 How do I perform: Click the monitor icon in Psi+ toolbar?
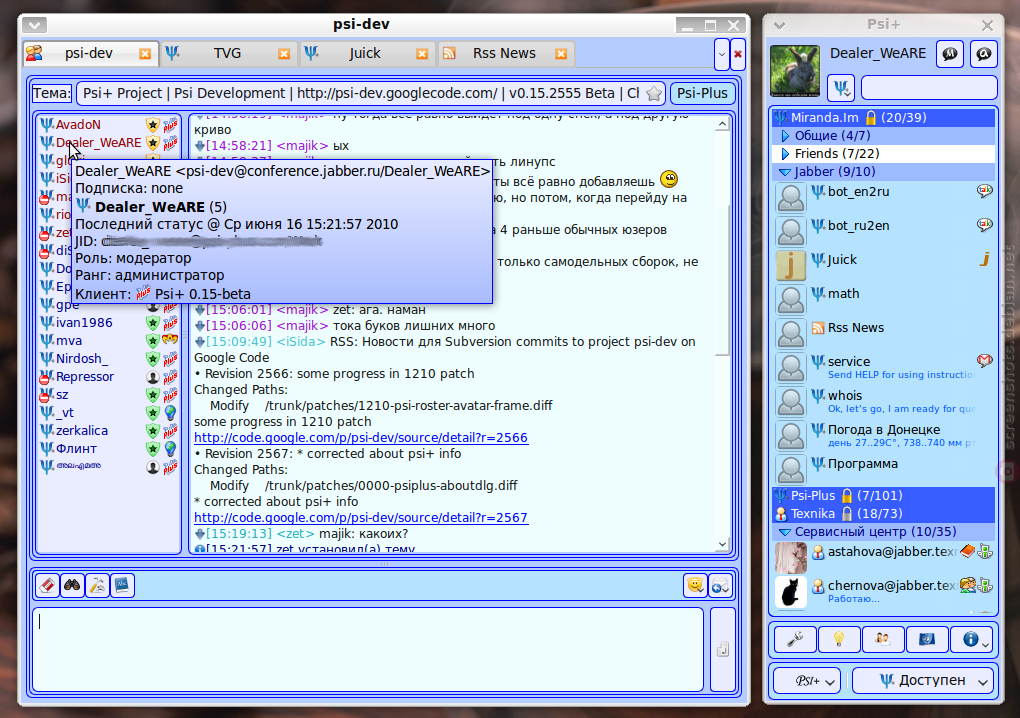tap(927, 640)
